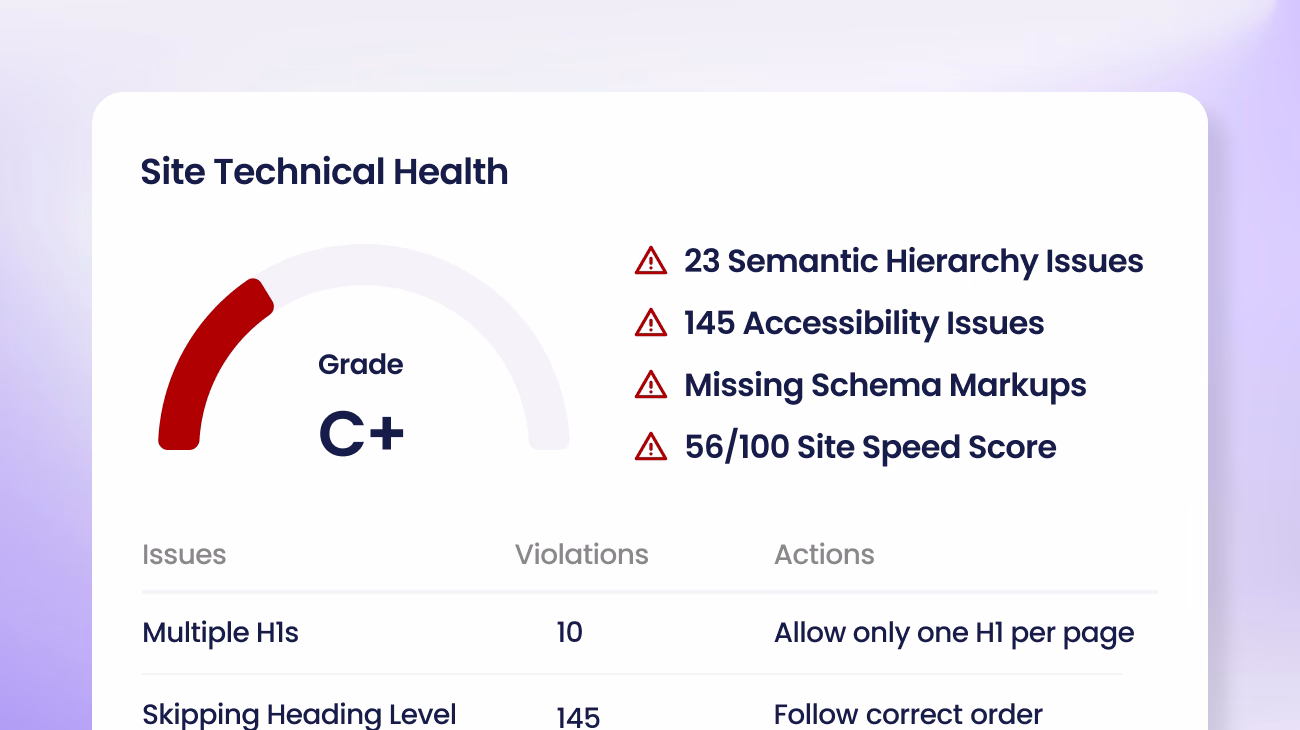
Task: Click the warning icon beside Site Speed Score
Action: (651, 447)
